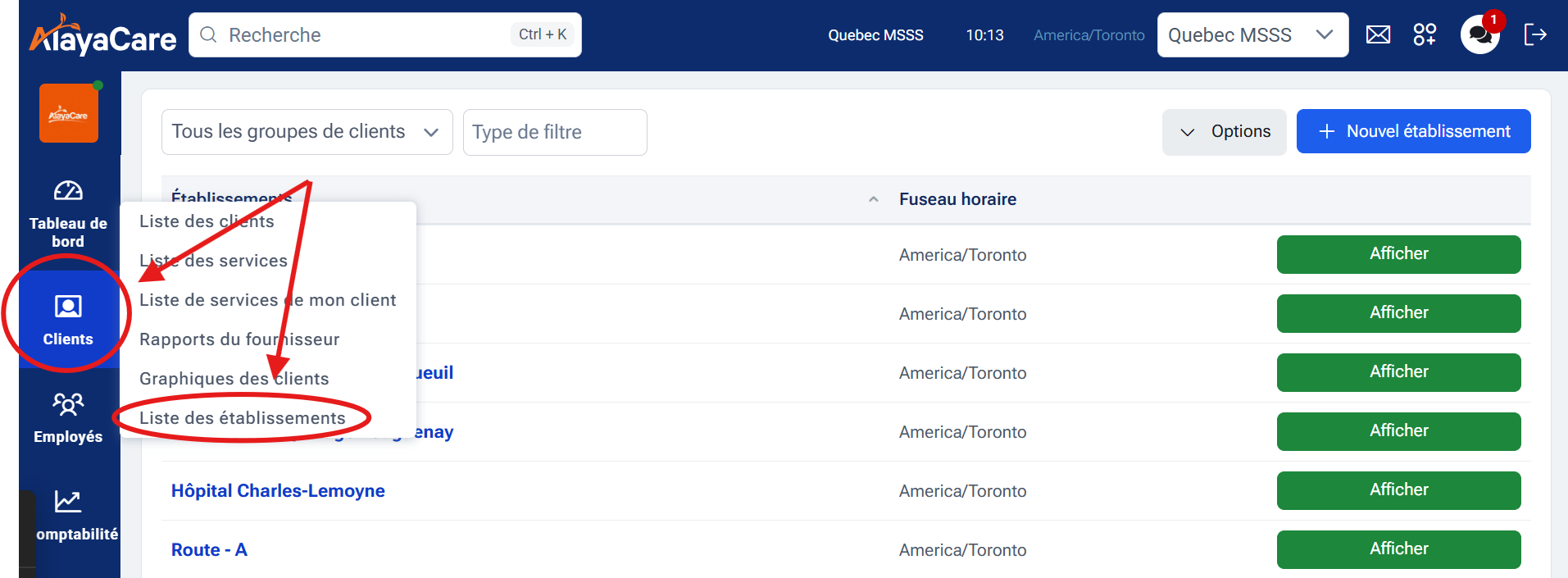Select Liste des établissements menu item
1568x578 pixels.
[x=243, y=418]
